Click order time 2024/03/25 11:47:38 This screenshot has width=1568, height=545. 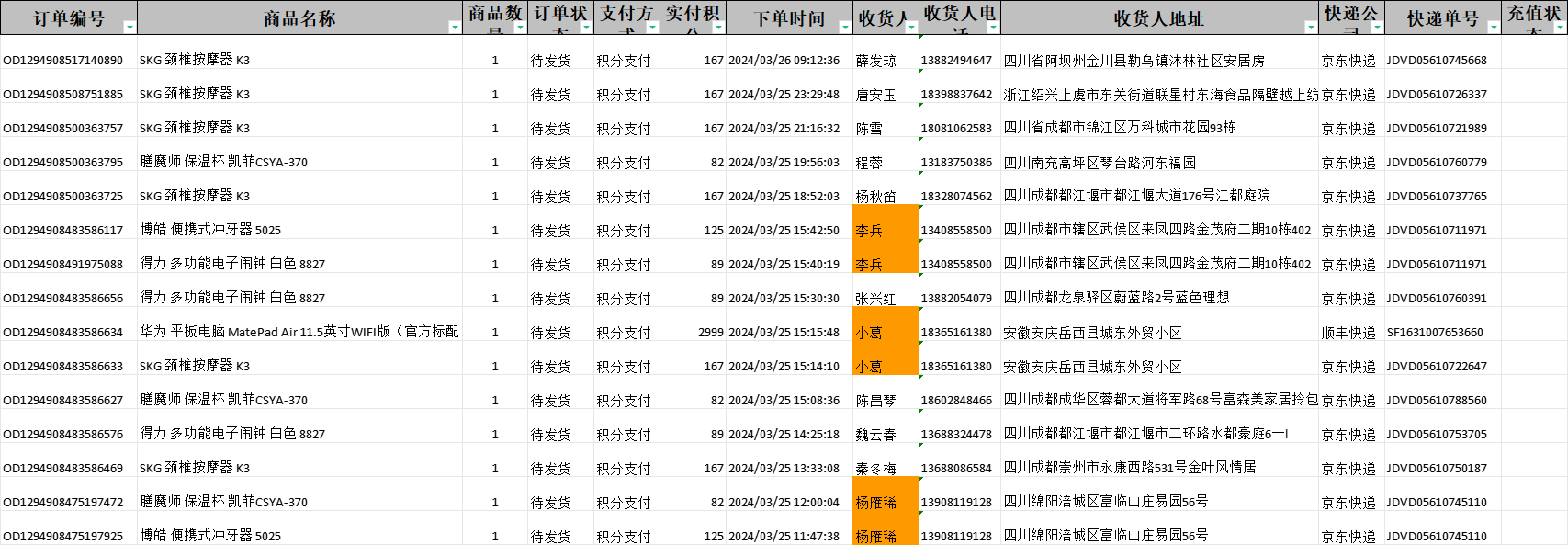[x=784, y=536]
